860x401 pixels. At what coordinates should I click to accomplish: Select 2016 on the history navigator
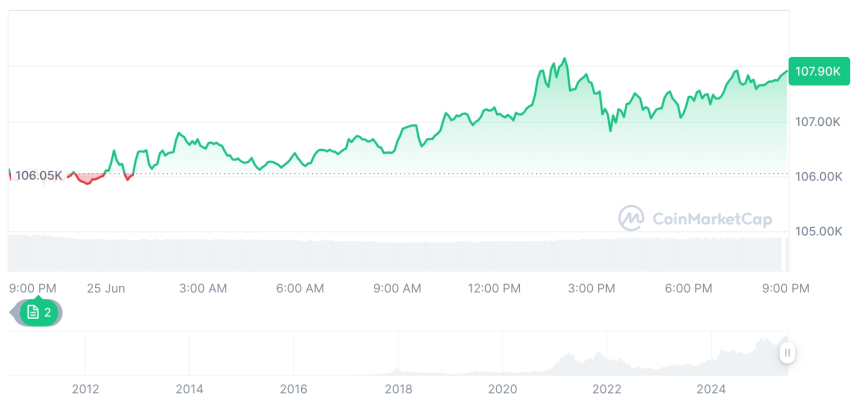pos(293,388)
